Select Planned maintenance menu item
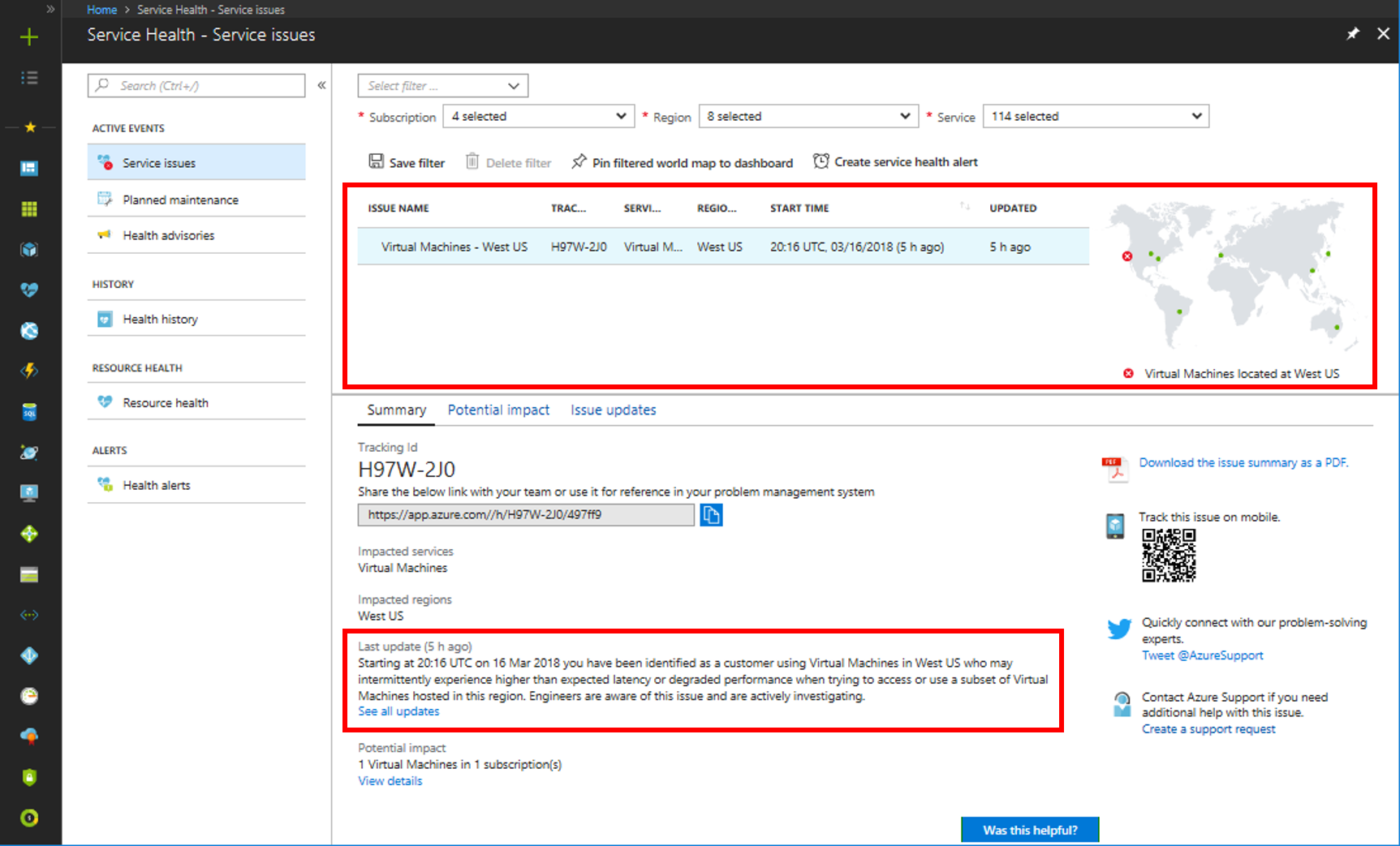This screenshot has height=846, width=1400. [x=196, y=199]
